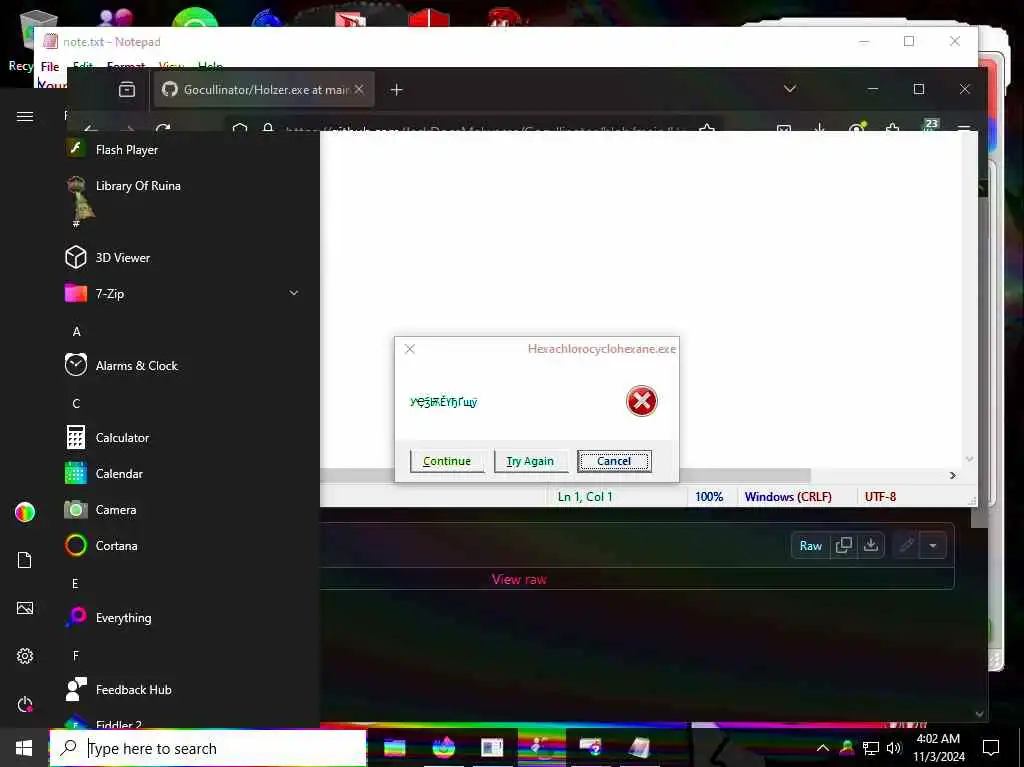Open Flash Player from Start menu
This screenshot has width=1024, height=767.
pos(126,150)
